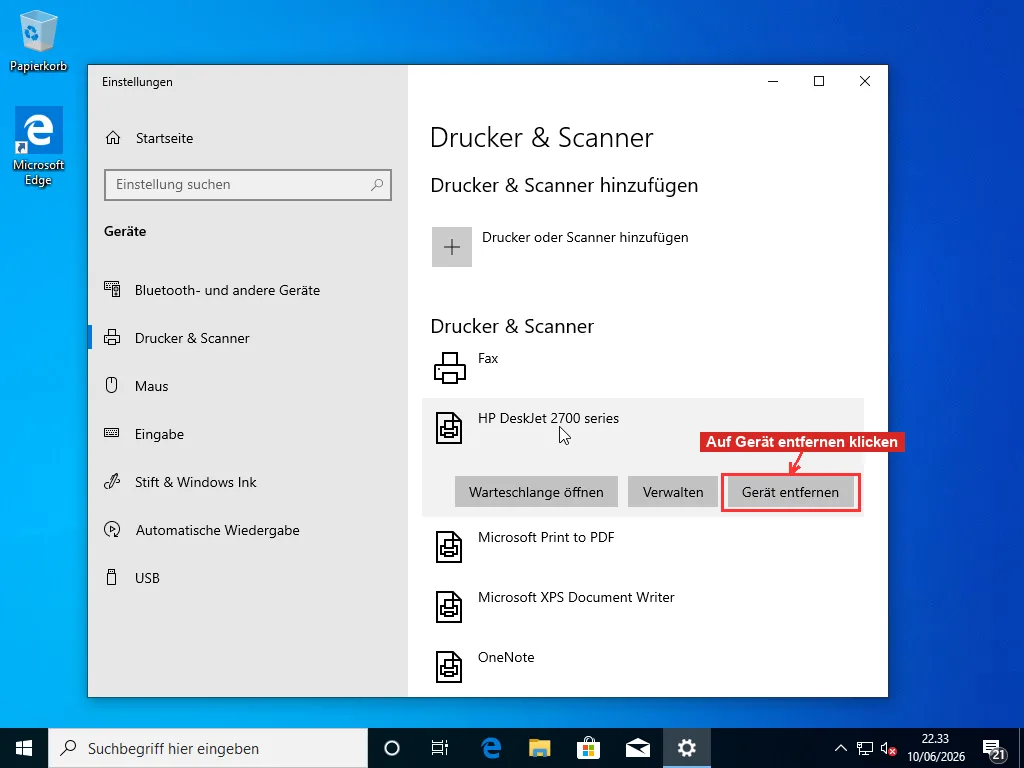
Task: Open the Windows Start menu
Action: click(x=24, y=748)
